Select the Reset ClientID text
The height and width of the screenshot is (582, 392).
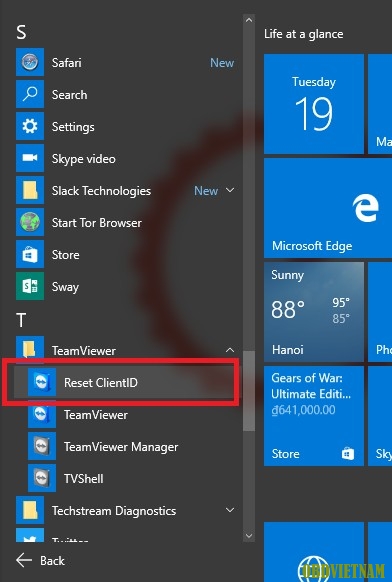(101, 383)
